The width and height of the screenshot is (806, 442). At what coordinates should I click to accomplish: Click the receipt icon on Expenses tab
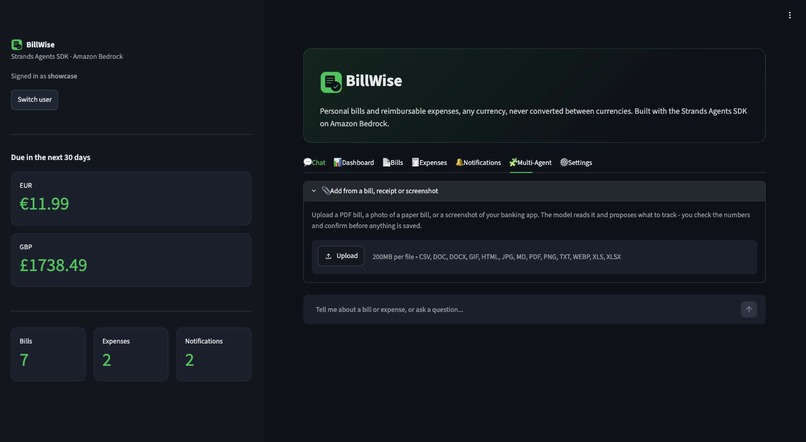415,162
